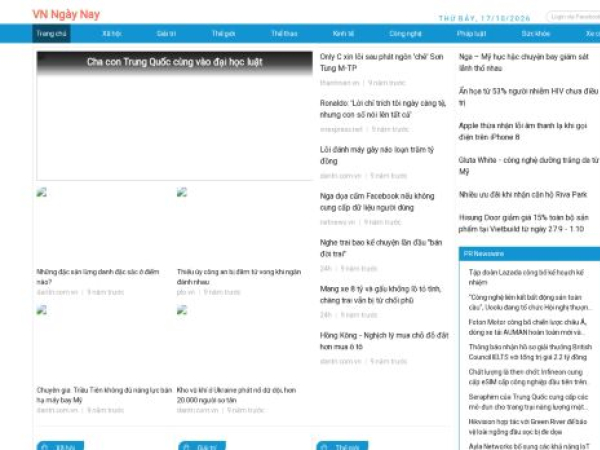Click vnexpress.net source under Ronaldo article
Screen dimensions: 600x450
click(x=341, y=129)
